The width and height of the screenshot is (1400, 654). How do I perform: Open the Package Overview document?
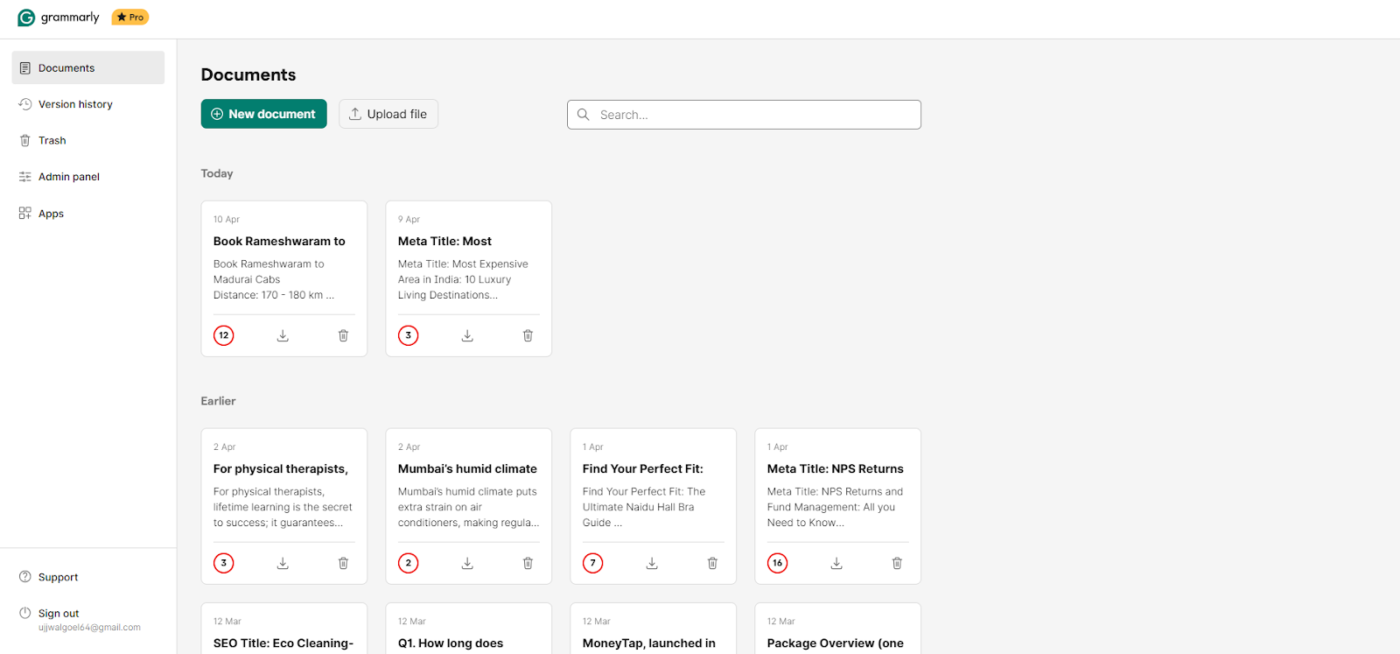pyautogui.click(x=838, y=629)
